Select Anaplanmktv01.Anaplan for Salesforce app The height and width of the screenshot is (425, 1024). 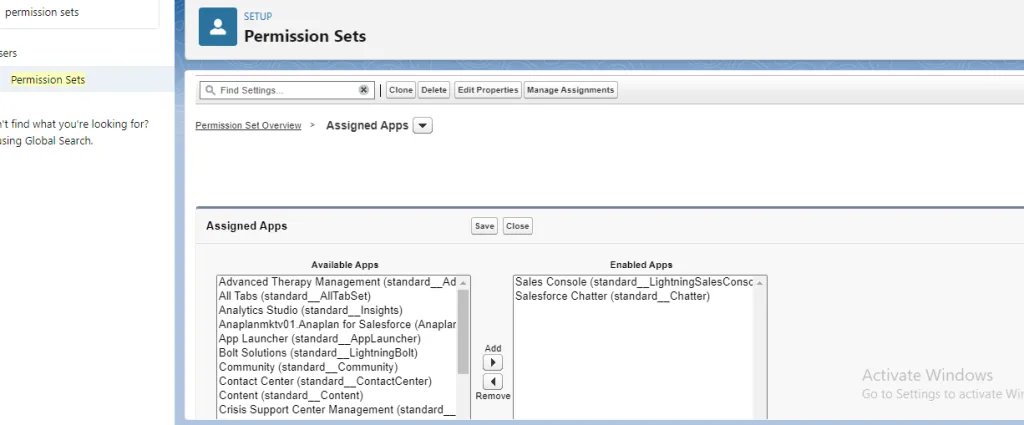point(338,324)
